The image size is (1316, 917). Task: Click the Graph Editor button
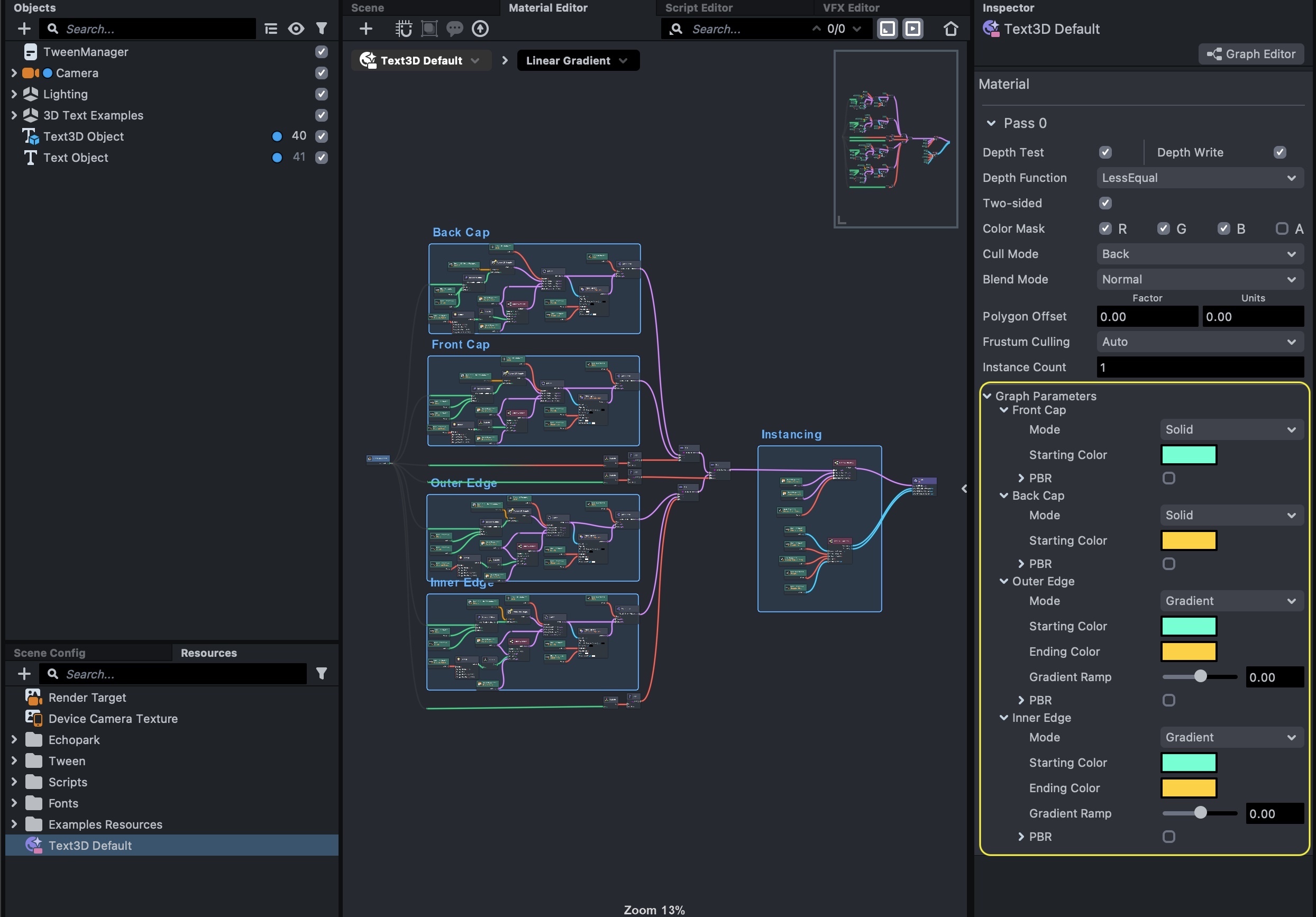1251,54
